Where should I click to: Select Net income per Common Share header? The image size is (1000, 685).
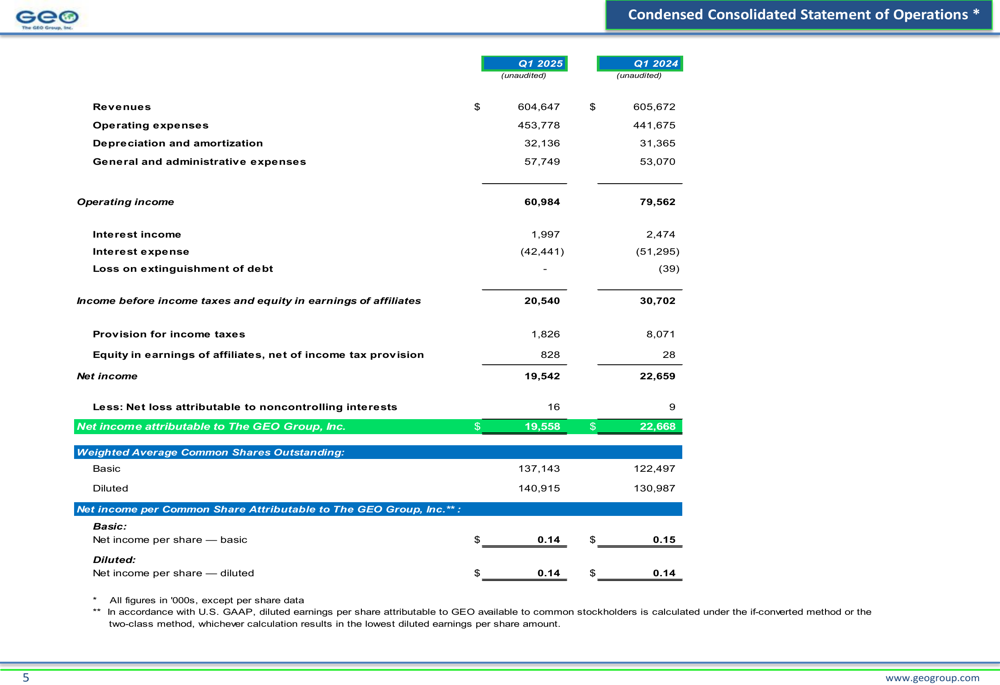point(378,509)
